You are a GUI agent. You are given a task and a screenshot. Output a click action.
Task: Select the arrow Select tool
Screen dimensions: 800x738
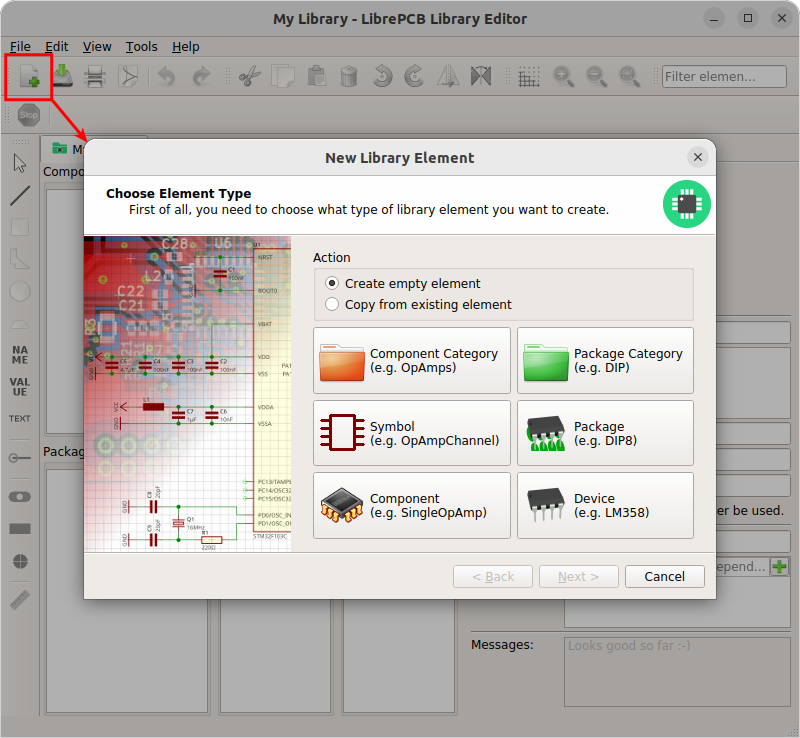(x=20, y=163)
